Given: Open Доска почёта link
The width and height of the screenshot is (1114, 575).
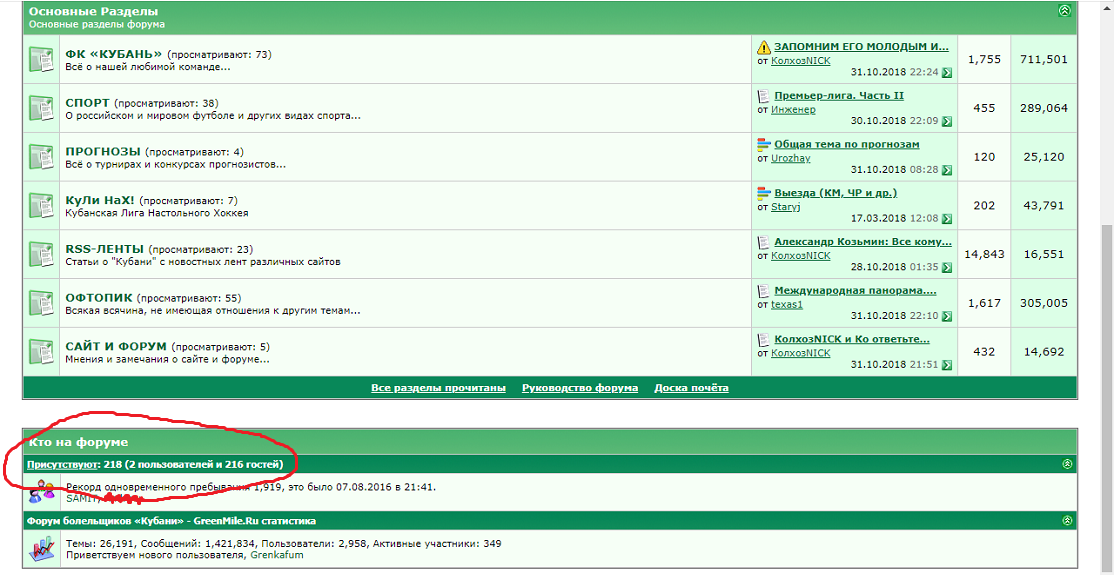Looking at the screenshot, I should click(x=691, y=388).
